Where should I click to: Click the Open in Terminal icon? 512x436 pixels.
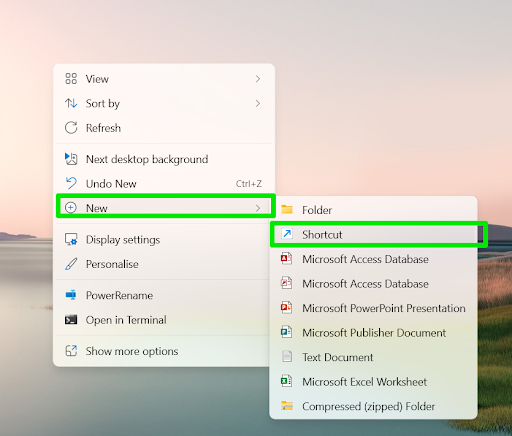[71, 320]
